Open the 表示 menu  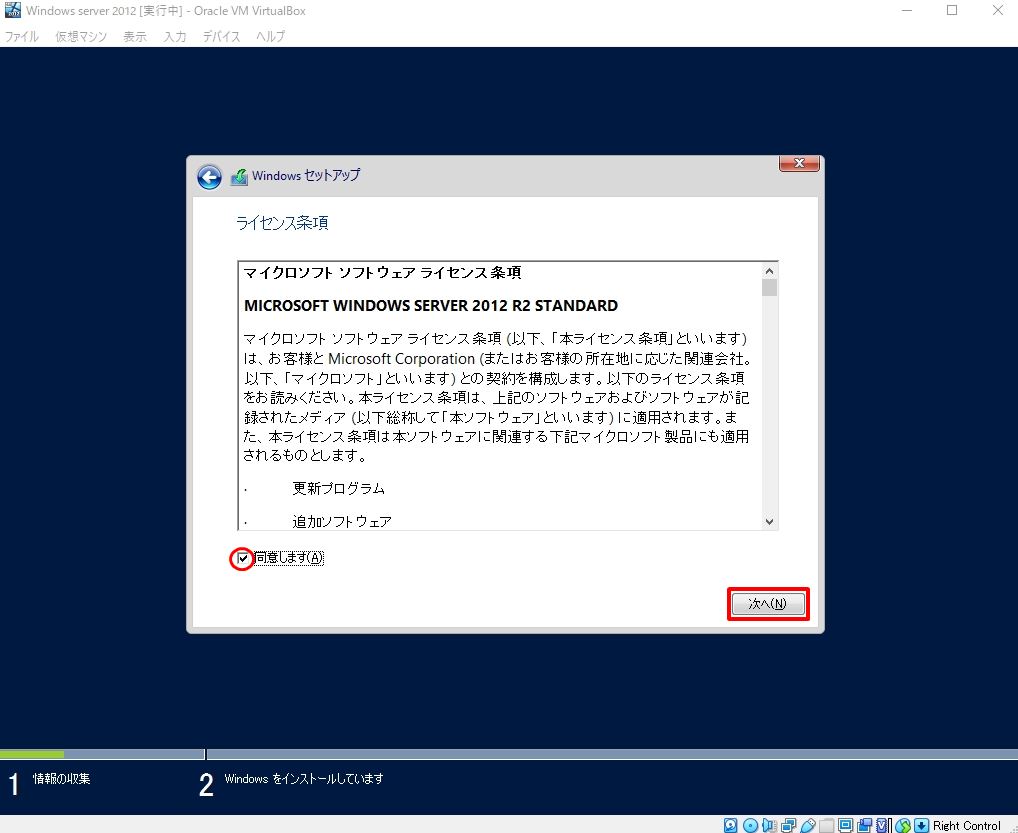click(135, 36)
